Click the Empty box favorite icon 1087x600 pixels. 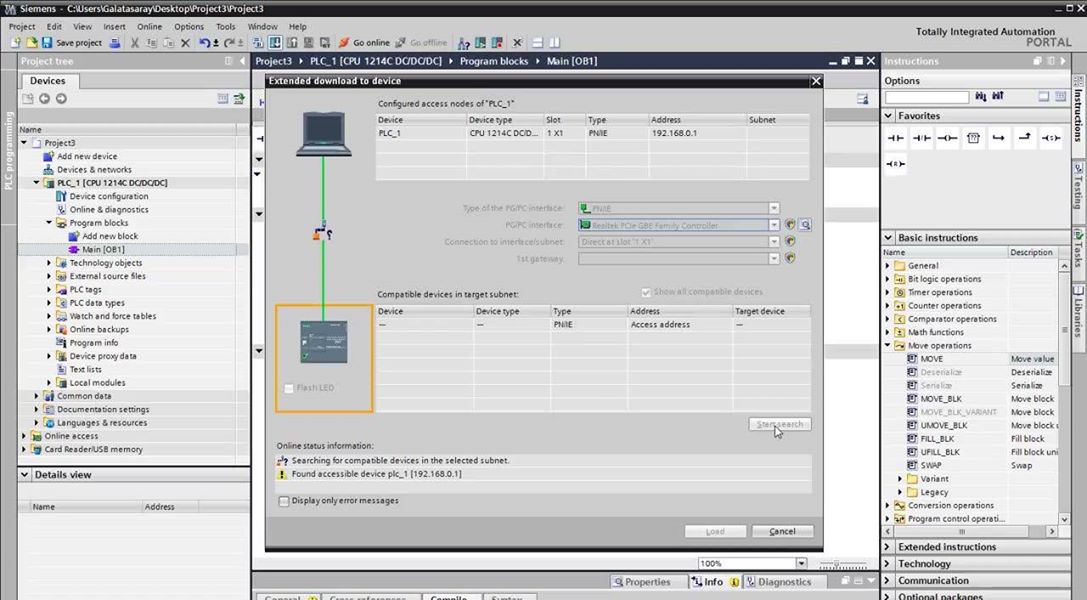[x=973, y=139]
